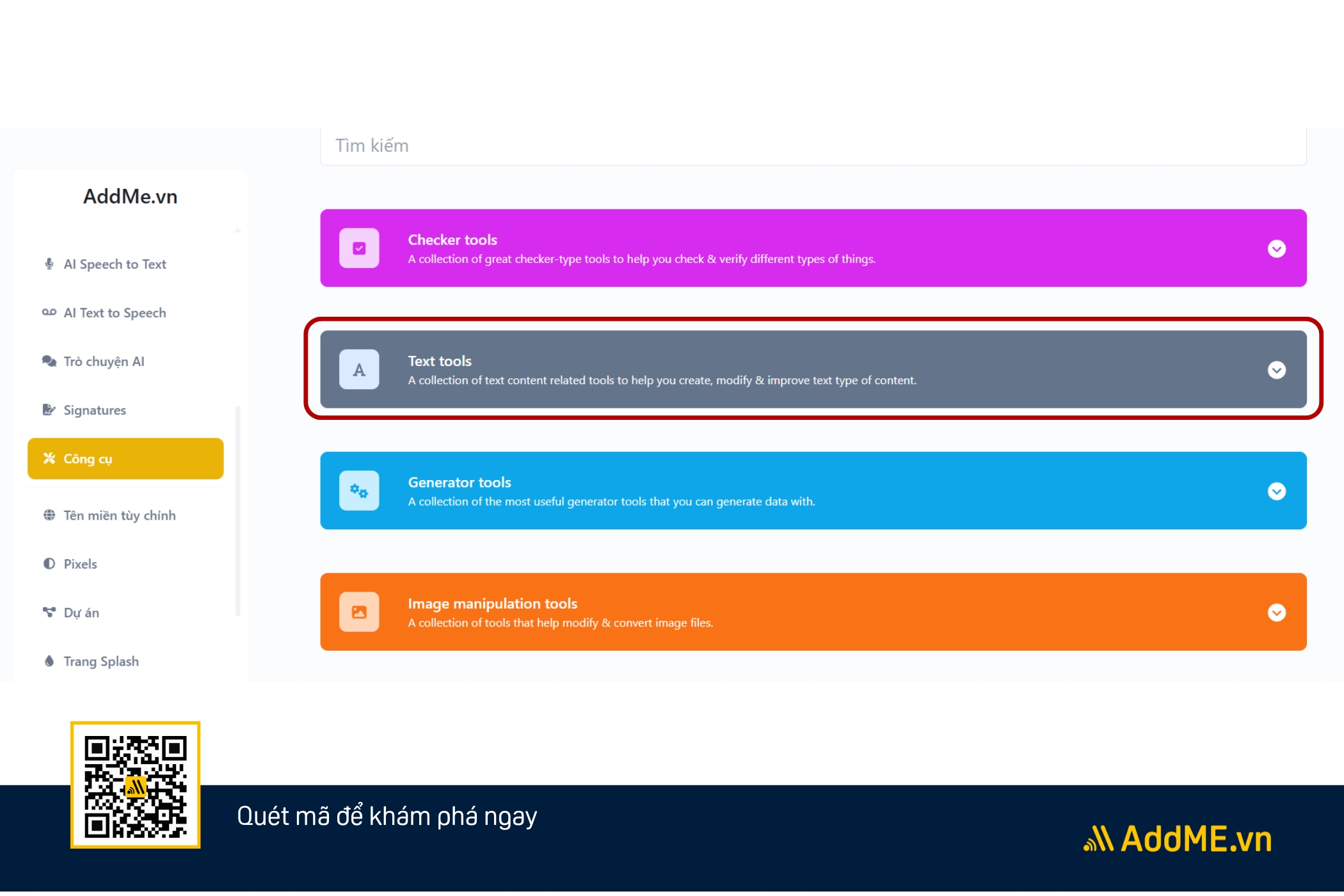Click the Công cụ tools icon

pos(48,458)
